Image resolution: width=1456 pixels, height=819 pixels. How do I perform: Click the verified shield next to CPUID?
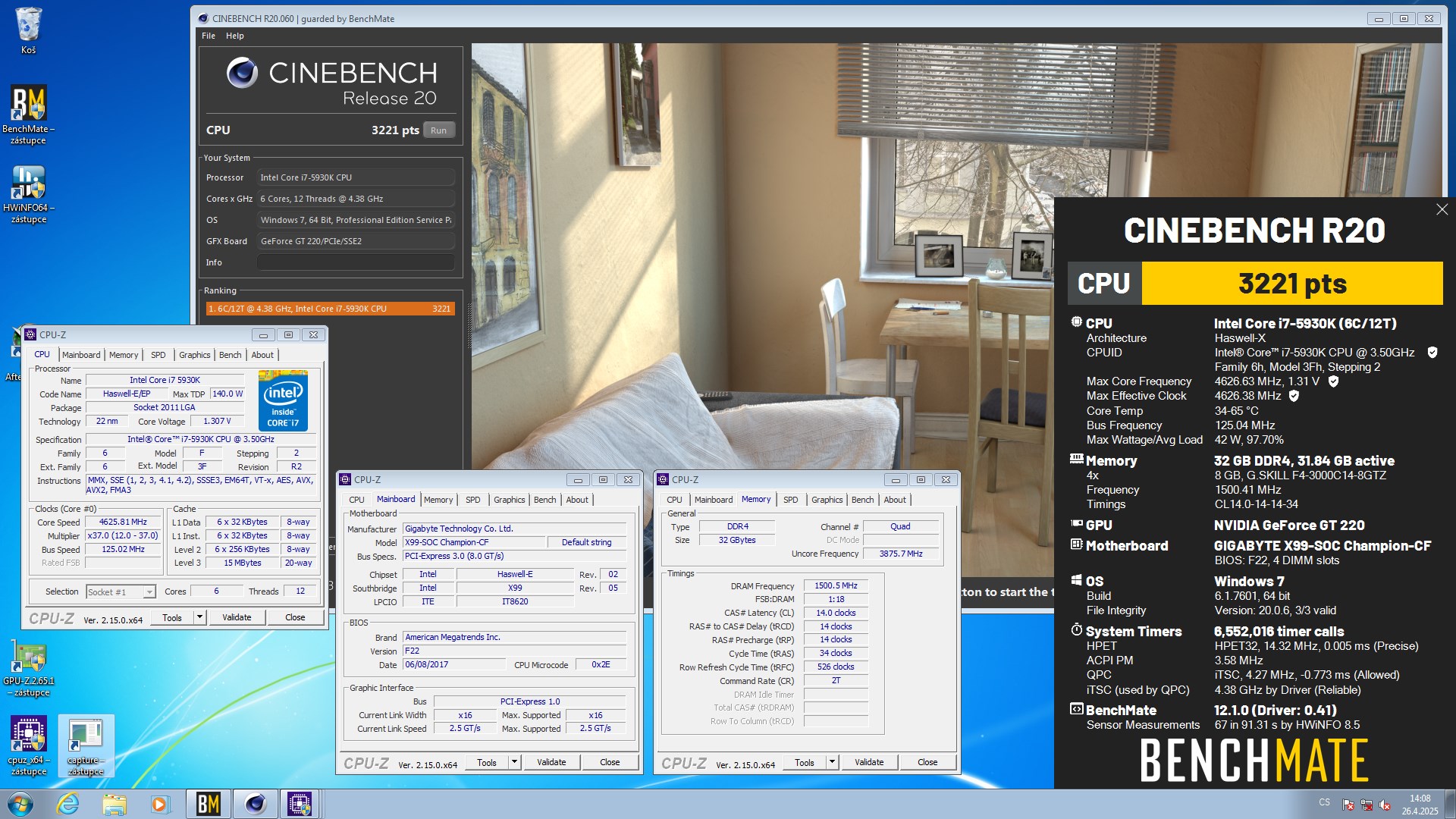(x=1432, y=353)
